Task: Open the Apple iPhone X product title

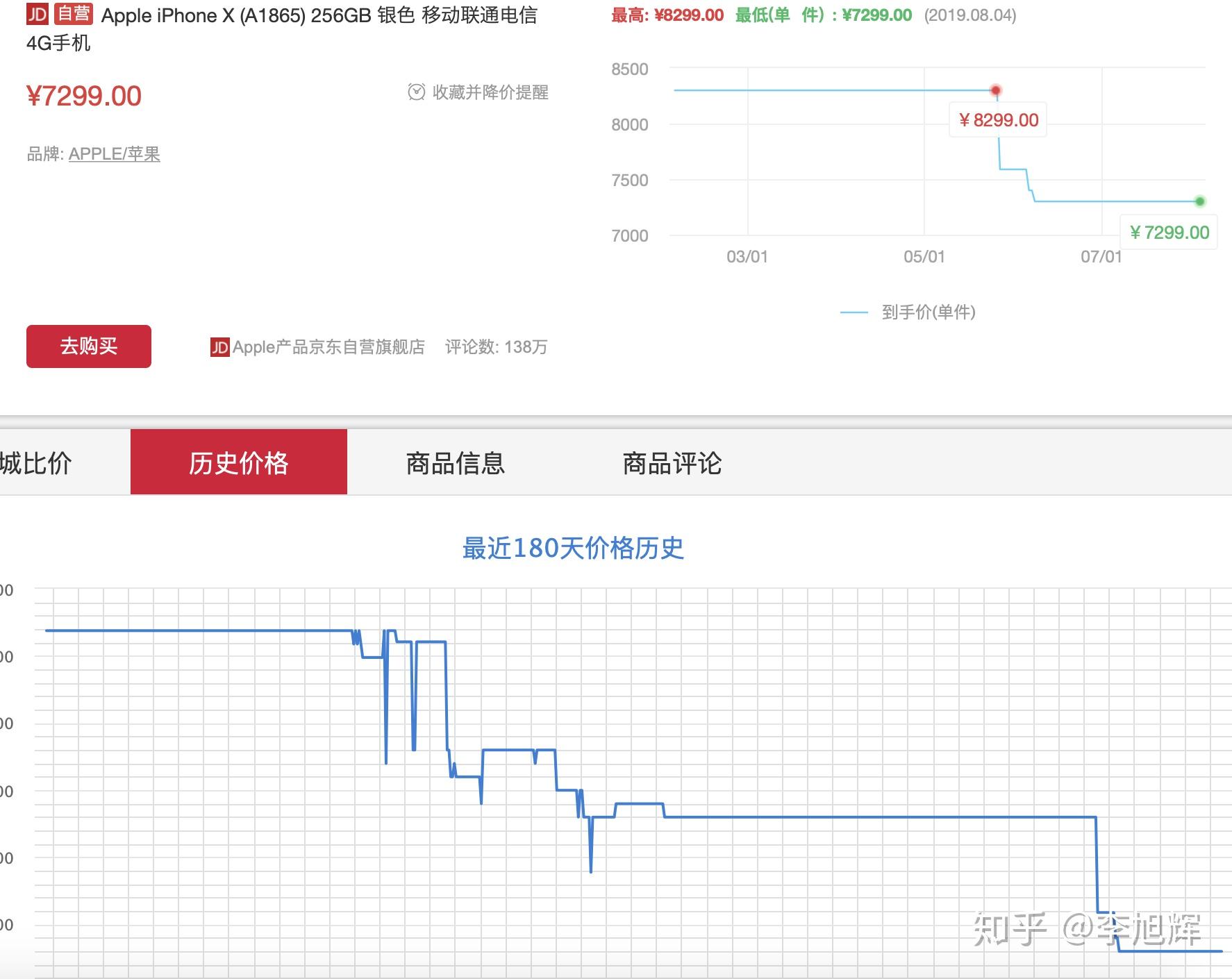Action: [282, 28]
